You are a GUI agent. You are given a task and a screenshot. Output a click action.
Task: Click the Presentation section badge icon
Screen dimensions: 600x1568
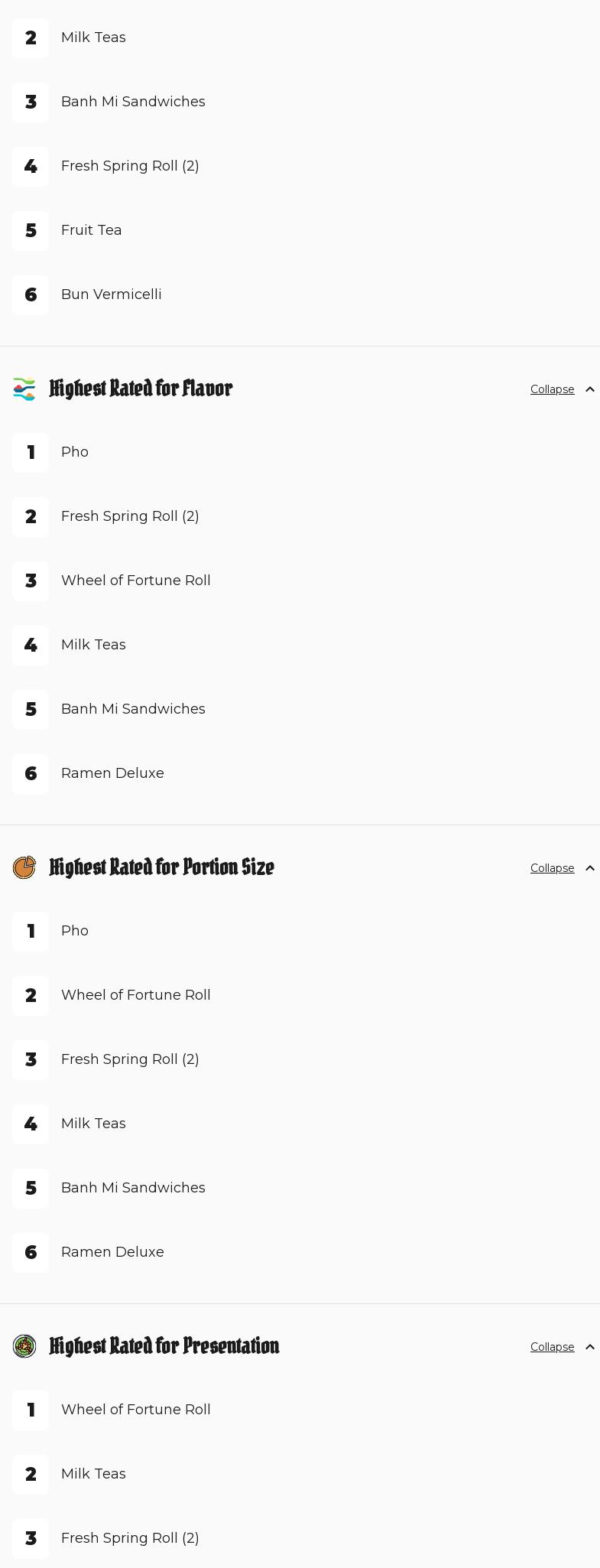[x=24, y=1347]
